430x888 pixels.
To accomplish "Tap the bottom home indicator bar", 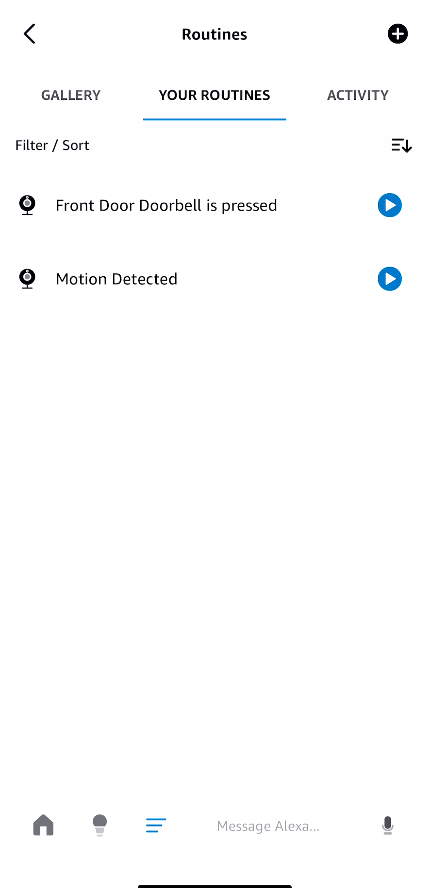I will pos(215,886).
